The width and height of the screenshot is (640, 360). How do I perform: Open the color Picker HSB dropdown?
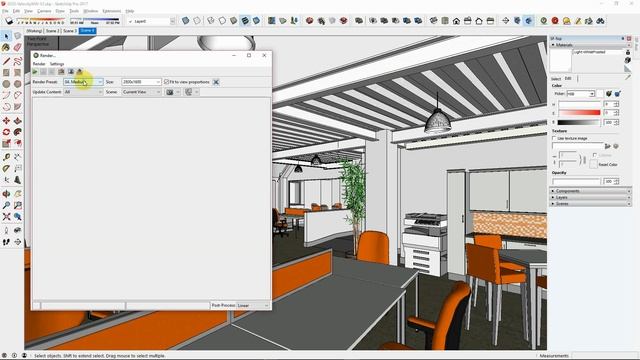click(580, 94)
